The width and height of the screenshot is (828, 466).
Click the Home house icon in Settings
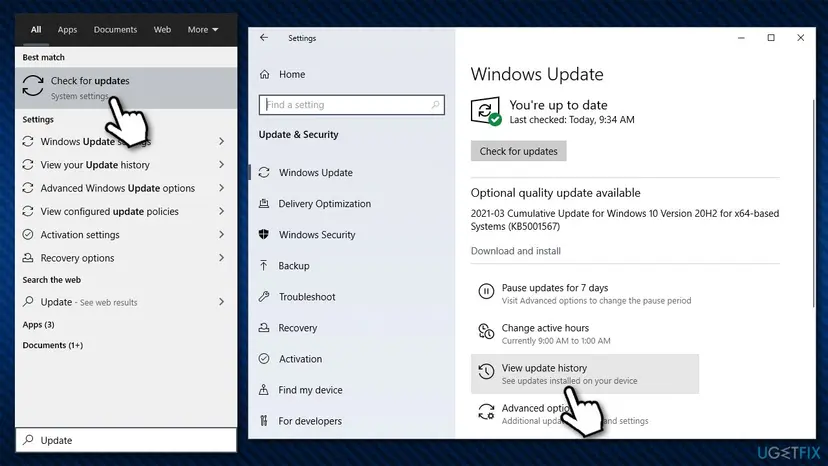[265, 74]
